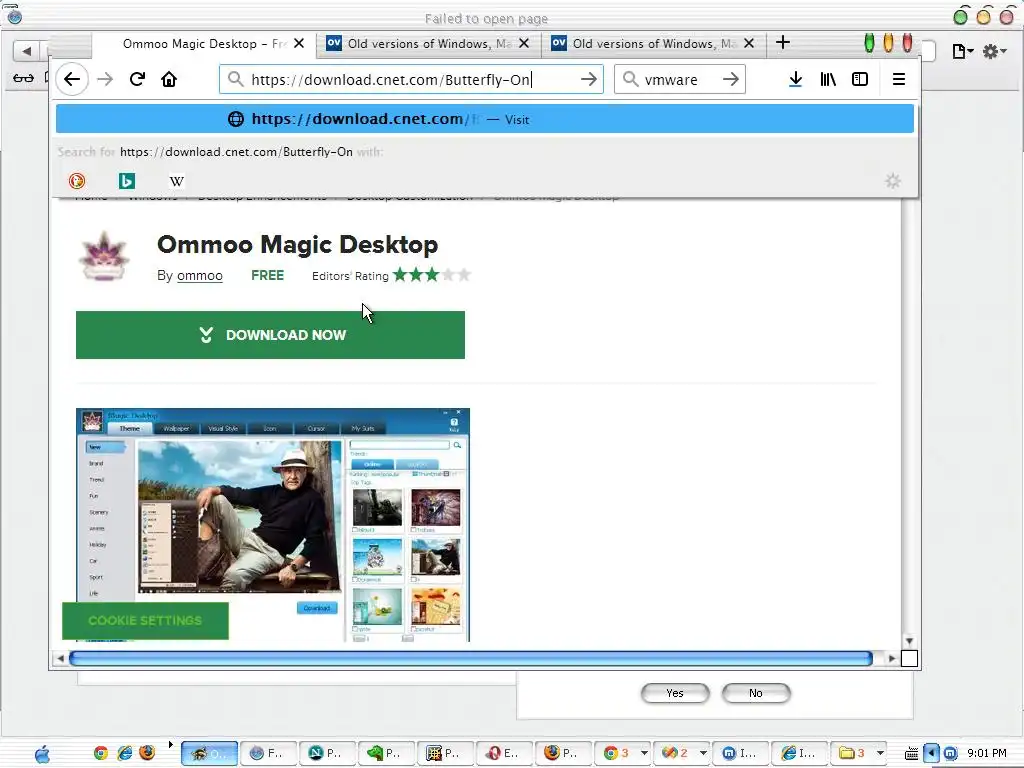Open the gear tools dropdown in background browser

point(995,51)
